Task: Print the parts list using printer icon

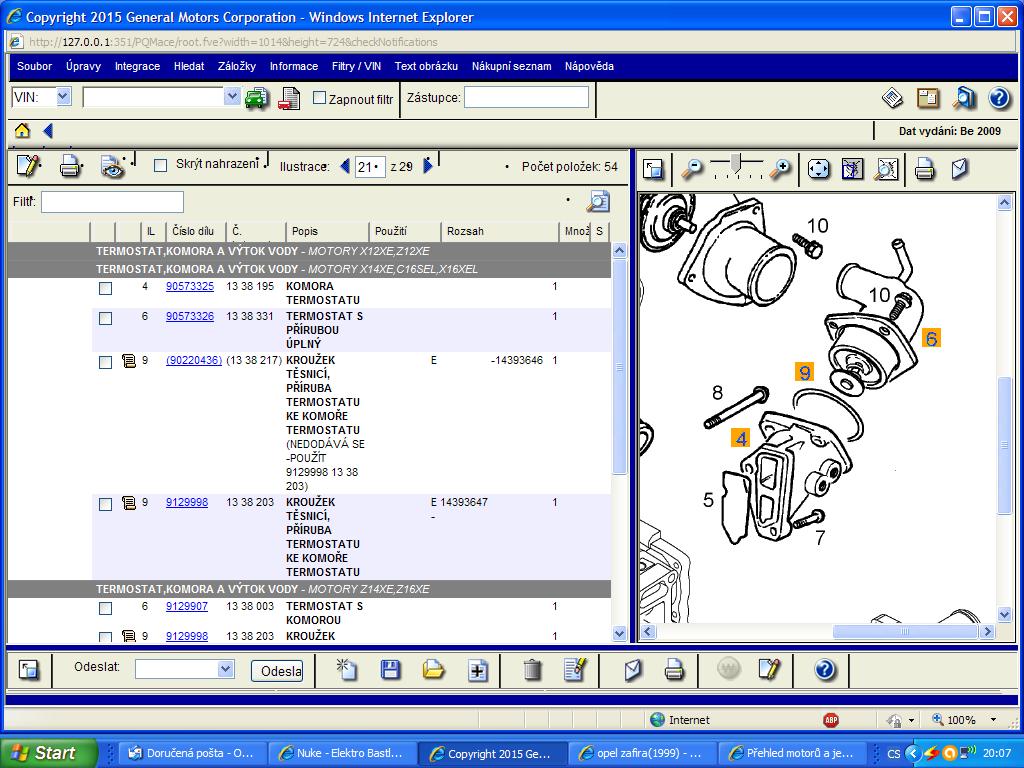Action: 70,167
